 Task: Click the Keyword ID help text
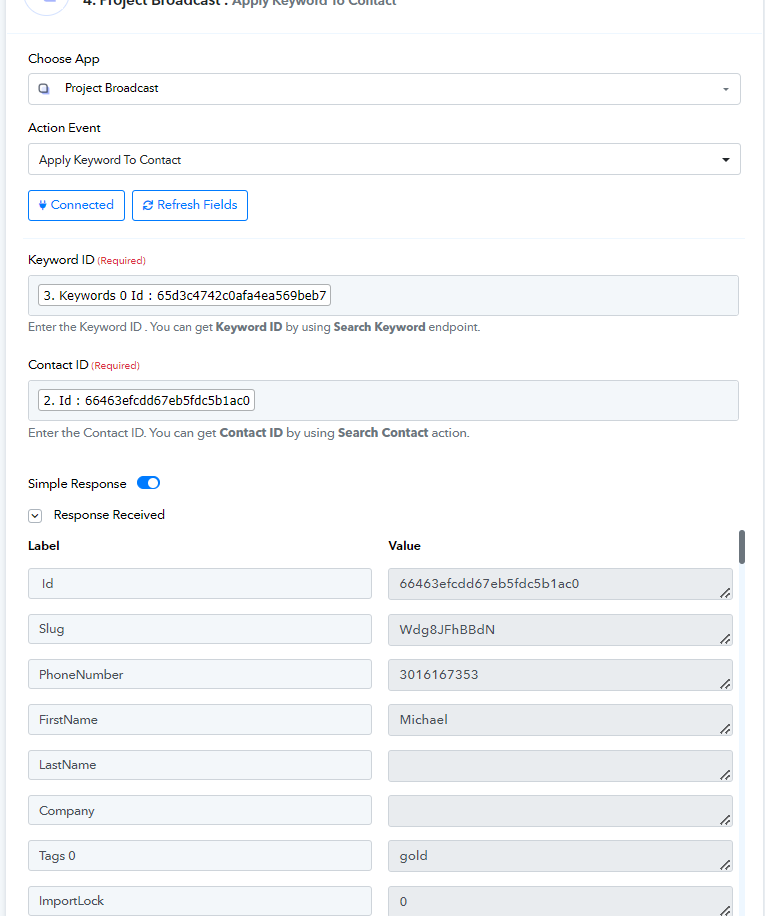pyautogui.click(x=254, y=327)
